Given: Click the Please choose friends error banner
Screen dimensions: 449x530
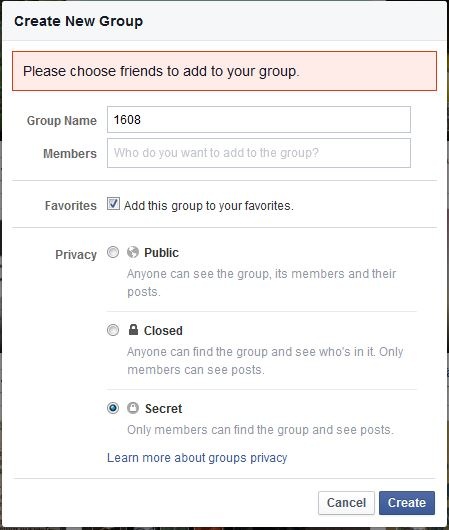Looking at the screenshot, I should (x=224, y=71).
